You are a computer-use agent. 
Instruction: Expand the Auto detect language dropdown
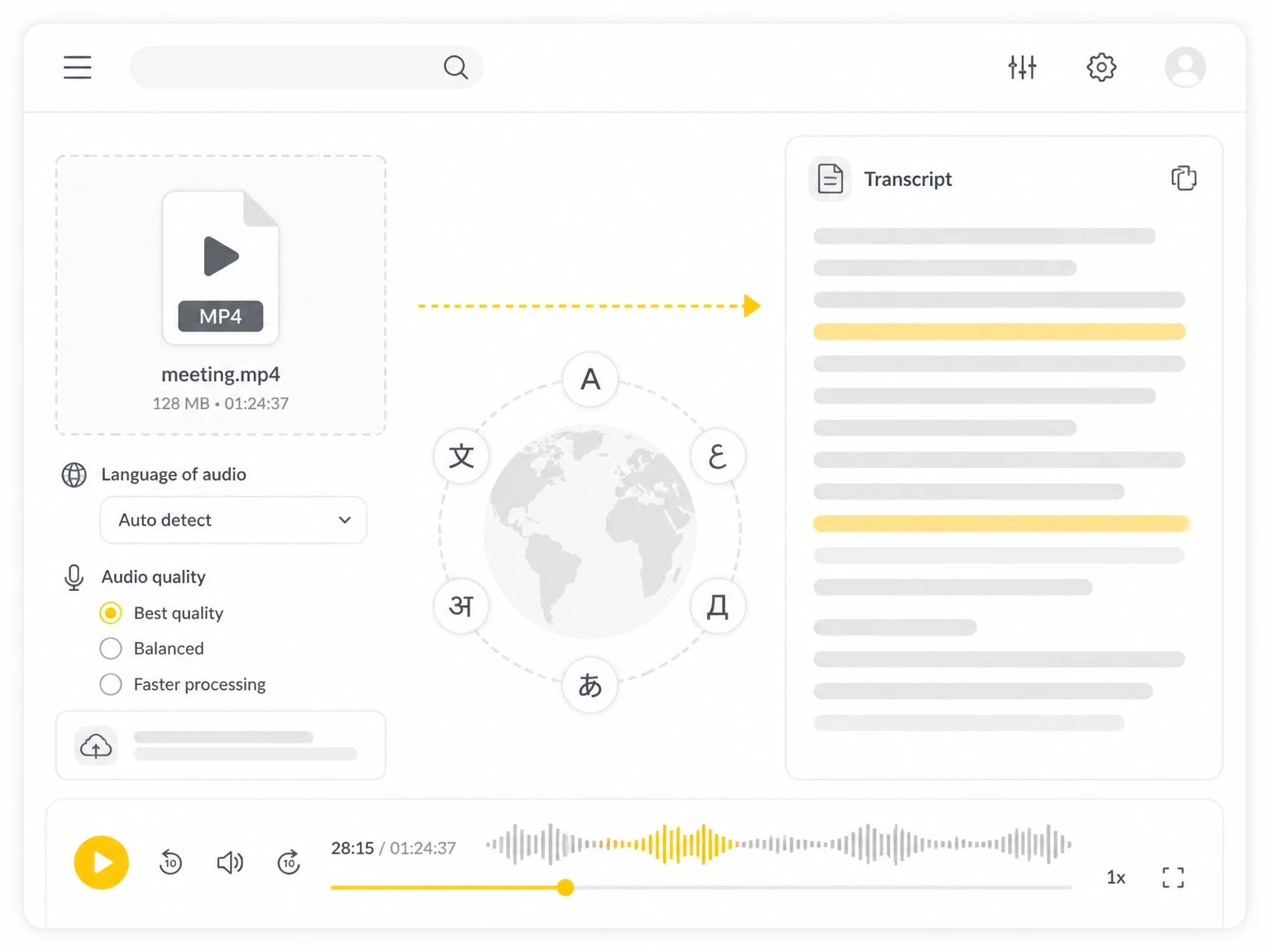click(233, 520)
